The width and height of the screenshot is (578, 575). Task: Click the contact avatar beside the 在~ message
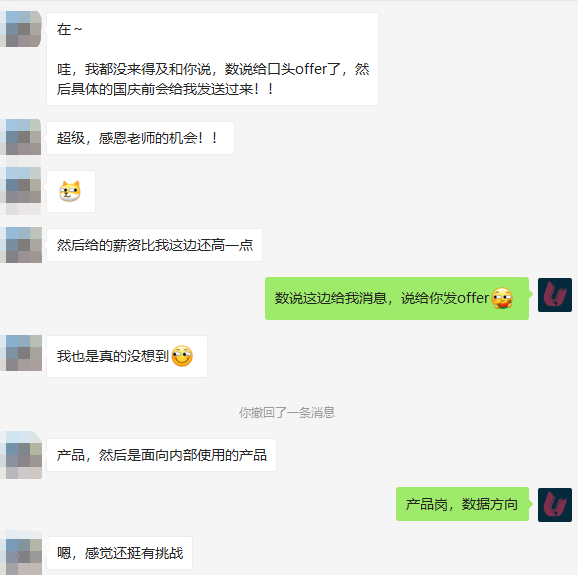click(21, 29)
